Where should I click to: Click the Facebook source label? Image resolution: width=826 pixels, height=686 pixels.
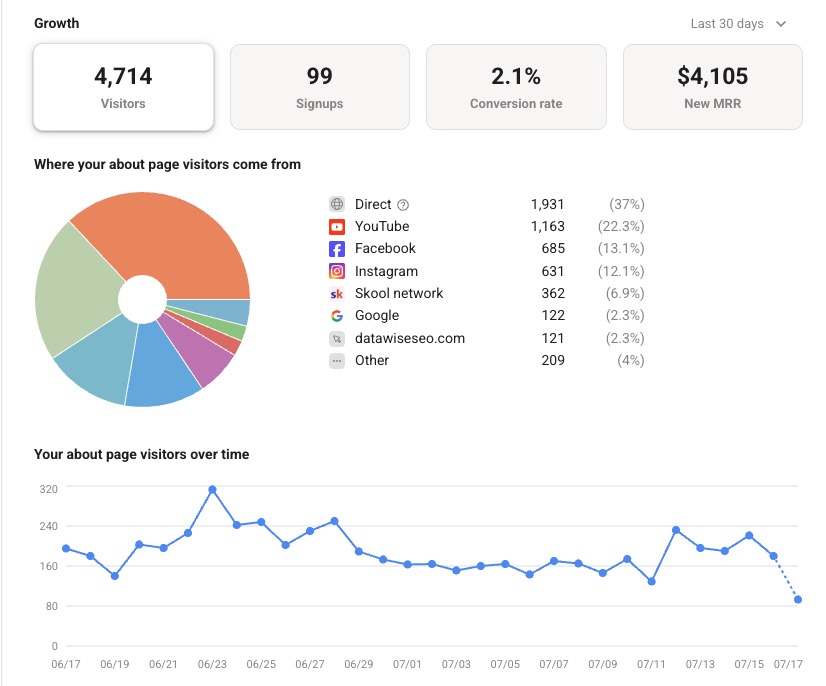385,249
